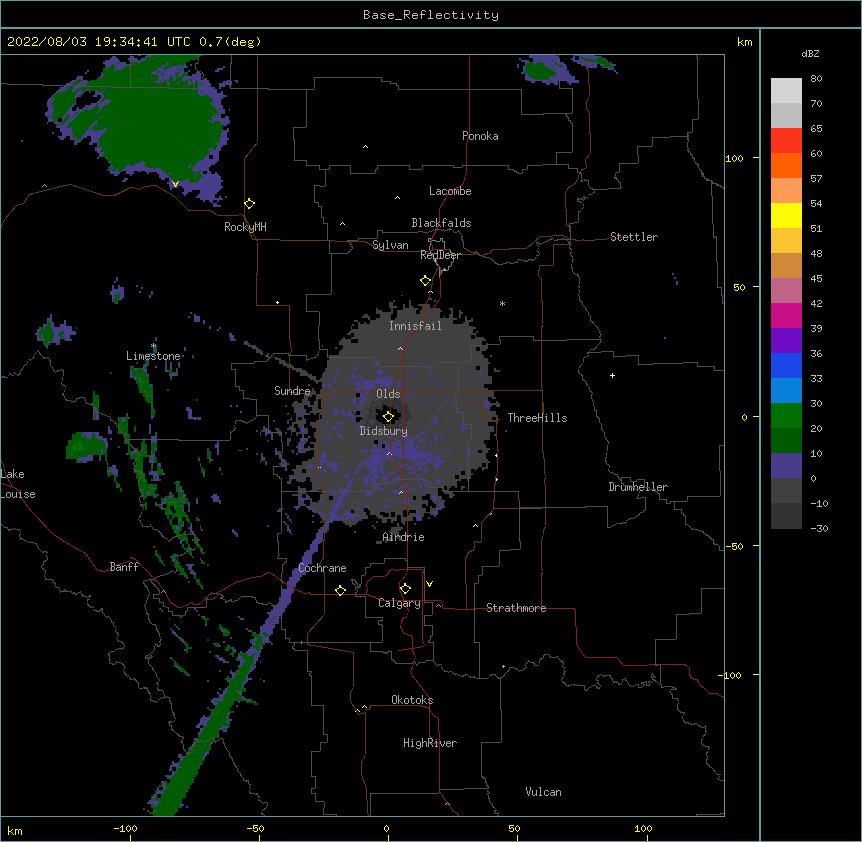The width and height of the screenshot is (862, 842).
Task: Select the violet purple legend swatch
Action: (786, 340)
